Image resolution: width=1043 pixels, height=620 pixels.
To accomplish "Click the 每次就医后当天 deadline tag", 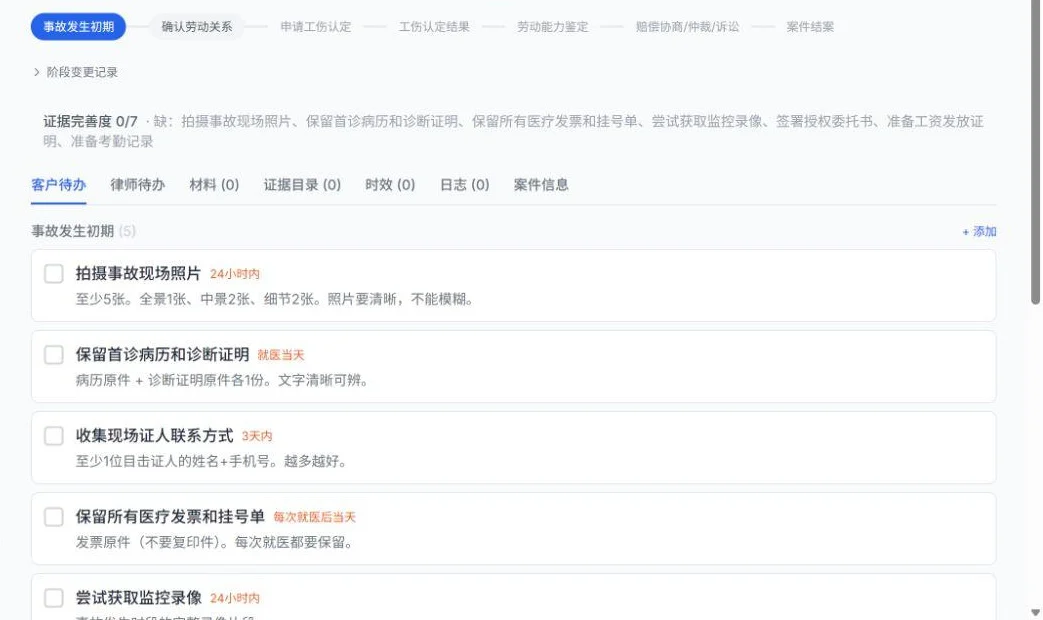I will [315, 518].
